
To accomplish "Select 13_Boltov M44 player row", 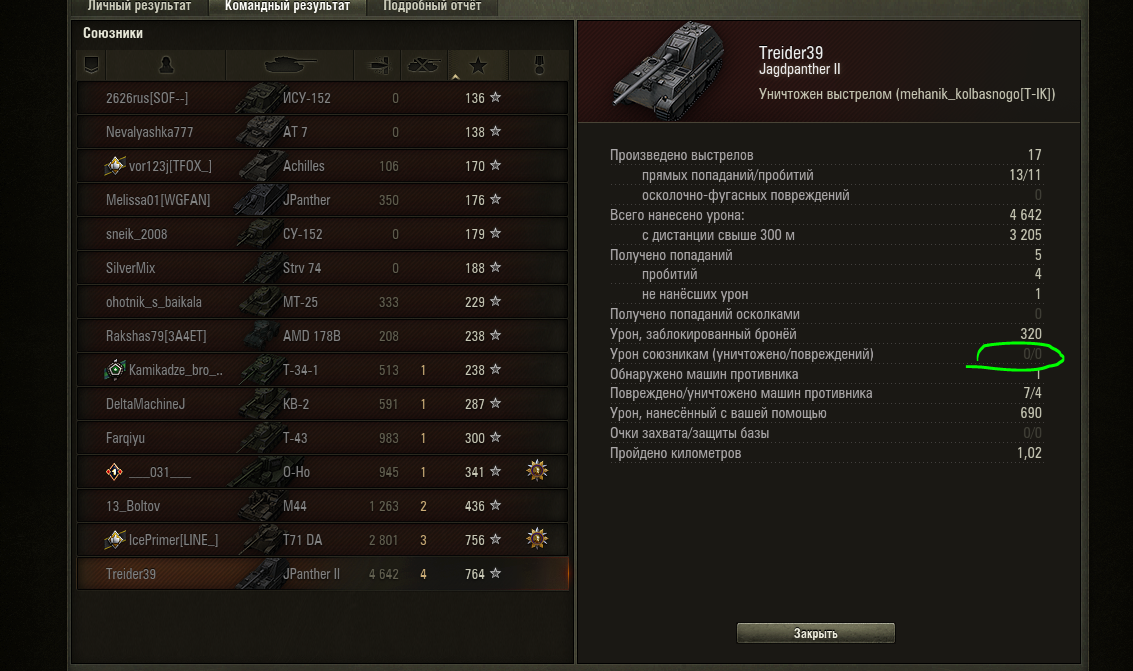I will point(323,506).
